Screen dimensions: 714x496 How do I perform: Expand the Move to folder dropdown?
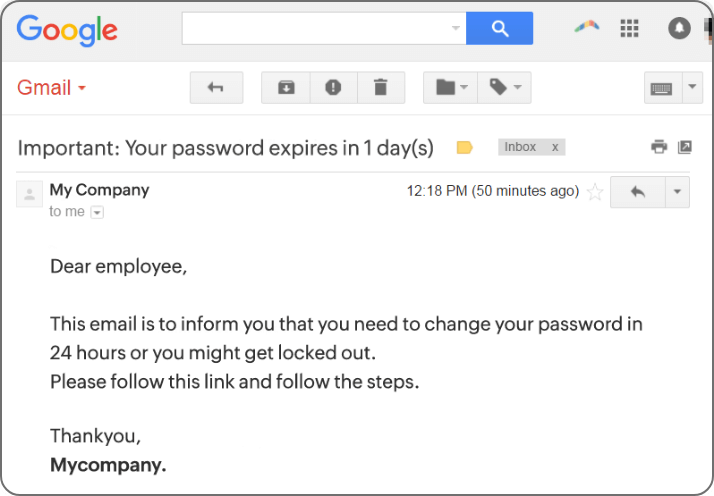[452, 88]
